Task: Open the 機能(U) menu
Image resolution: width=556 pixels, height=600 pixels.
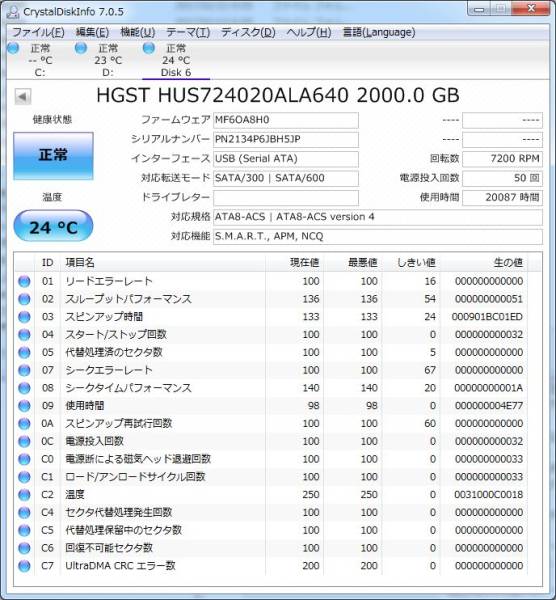Action: click(x=138, y=32)
